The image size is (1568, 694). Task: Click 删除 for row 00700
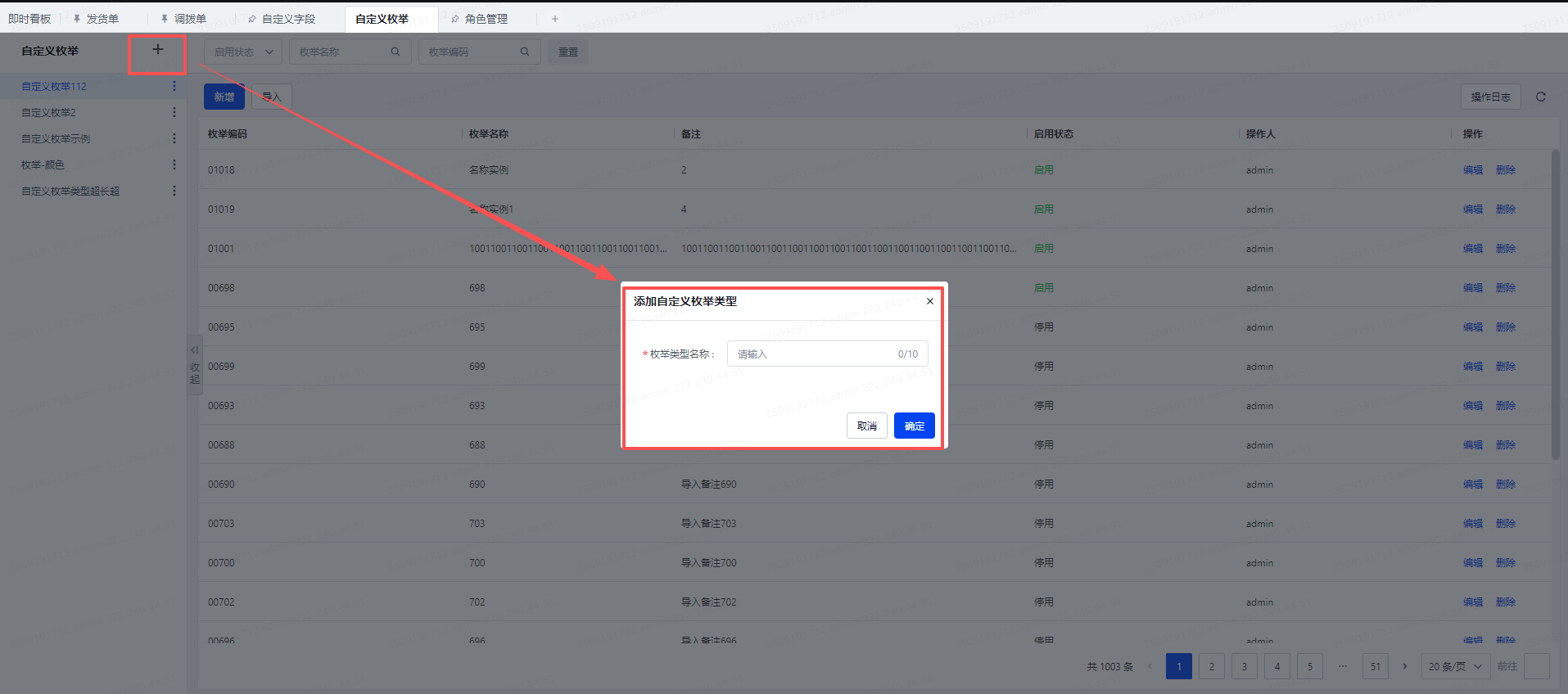pyautogui.click(x=1506, y=563)
